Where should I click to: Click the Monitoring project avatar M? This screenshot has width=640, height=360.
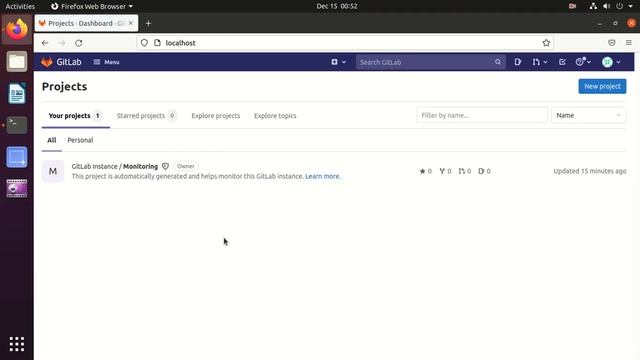[x=53, y=171]
